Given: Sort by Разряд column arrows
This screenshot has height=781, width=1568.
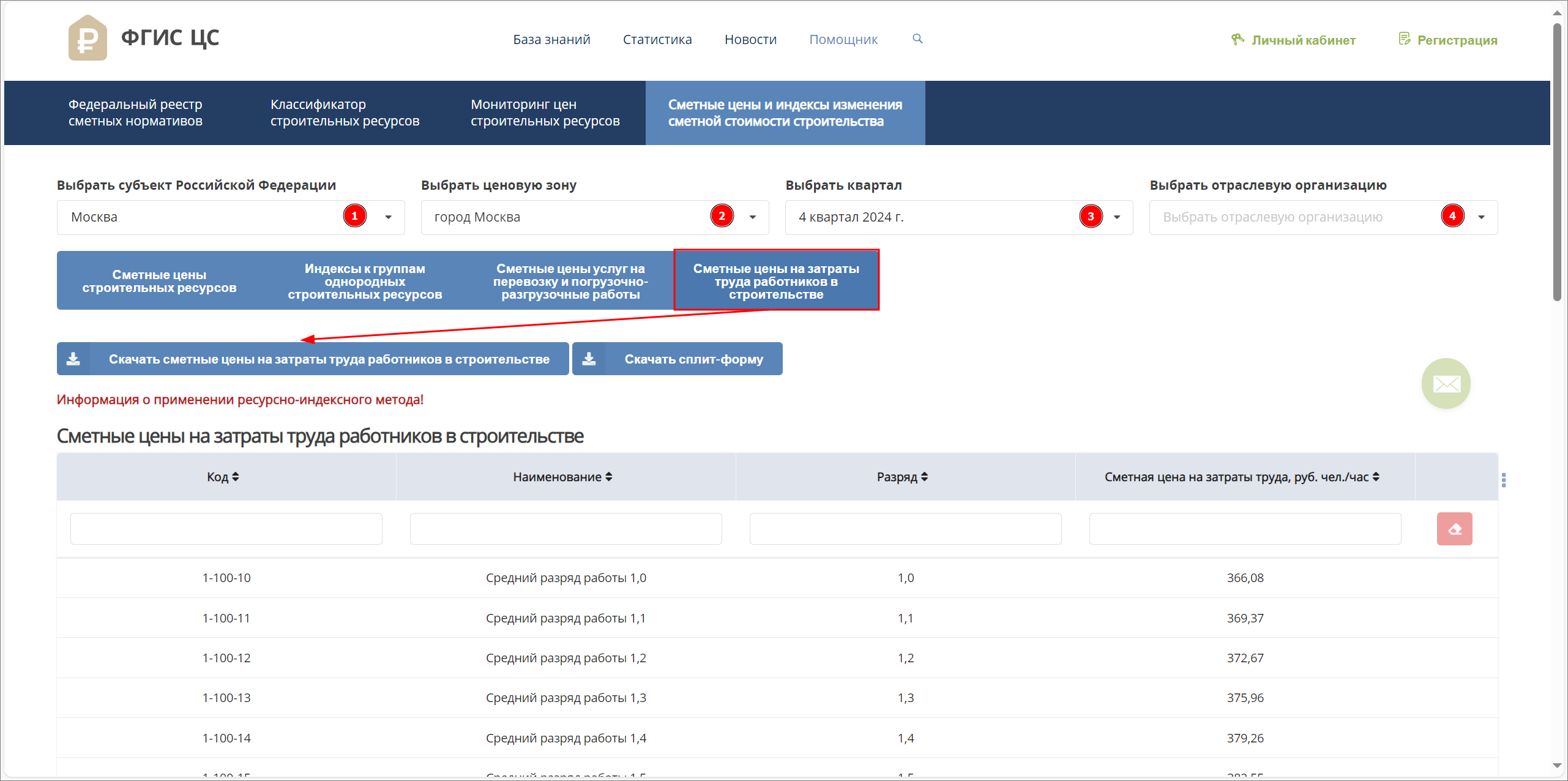Looking at the screenshot, I should 925,477.
